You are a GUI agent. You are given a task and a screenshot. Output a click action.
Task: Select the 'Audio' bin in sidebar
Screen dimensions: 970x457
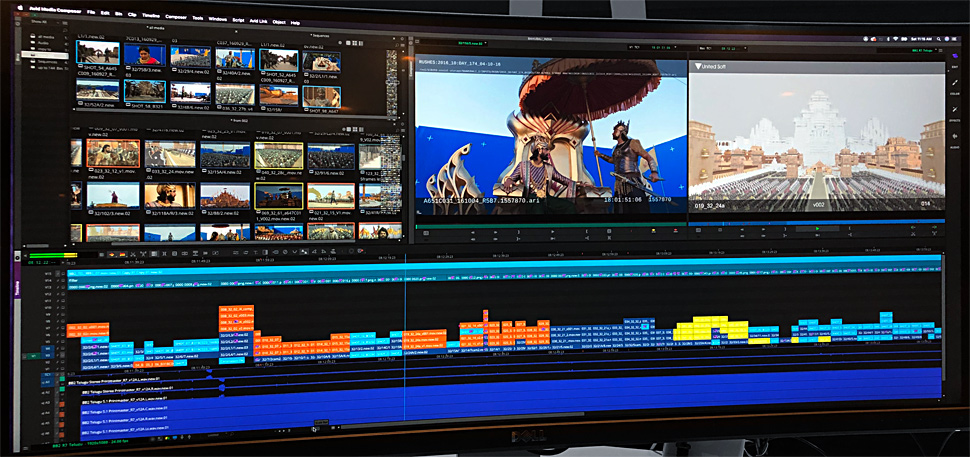[41, 43]
